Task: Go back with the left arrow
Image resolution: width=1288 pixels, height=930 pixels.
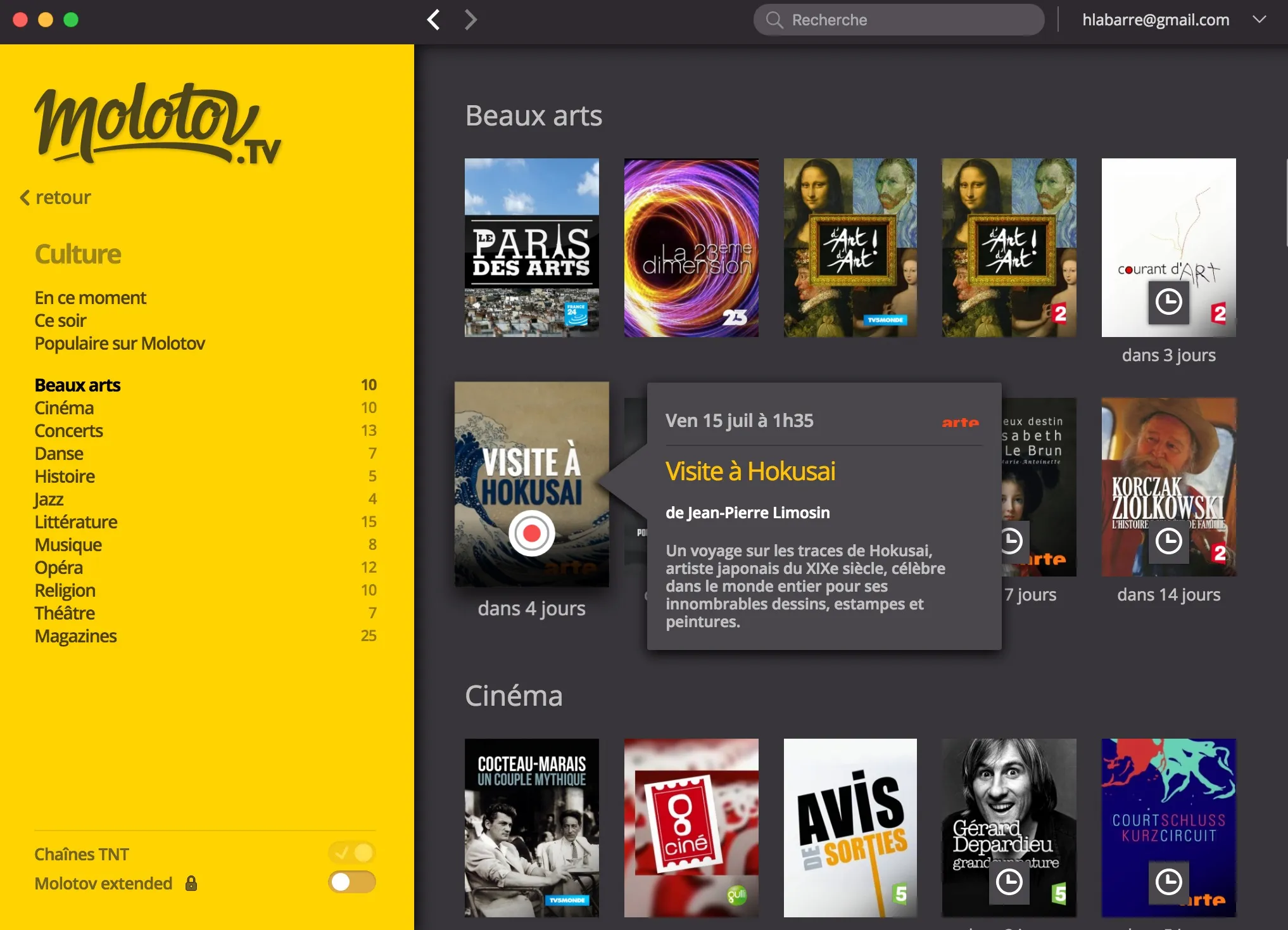Action: tap(434, 20)
